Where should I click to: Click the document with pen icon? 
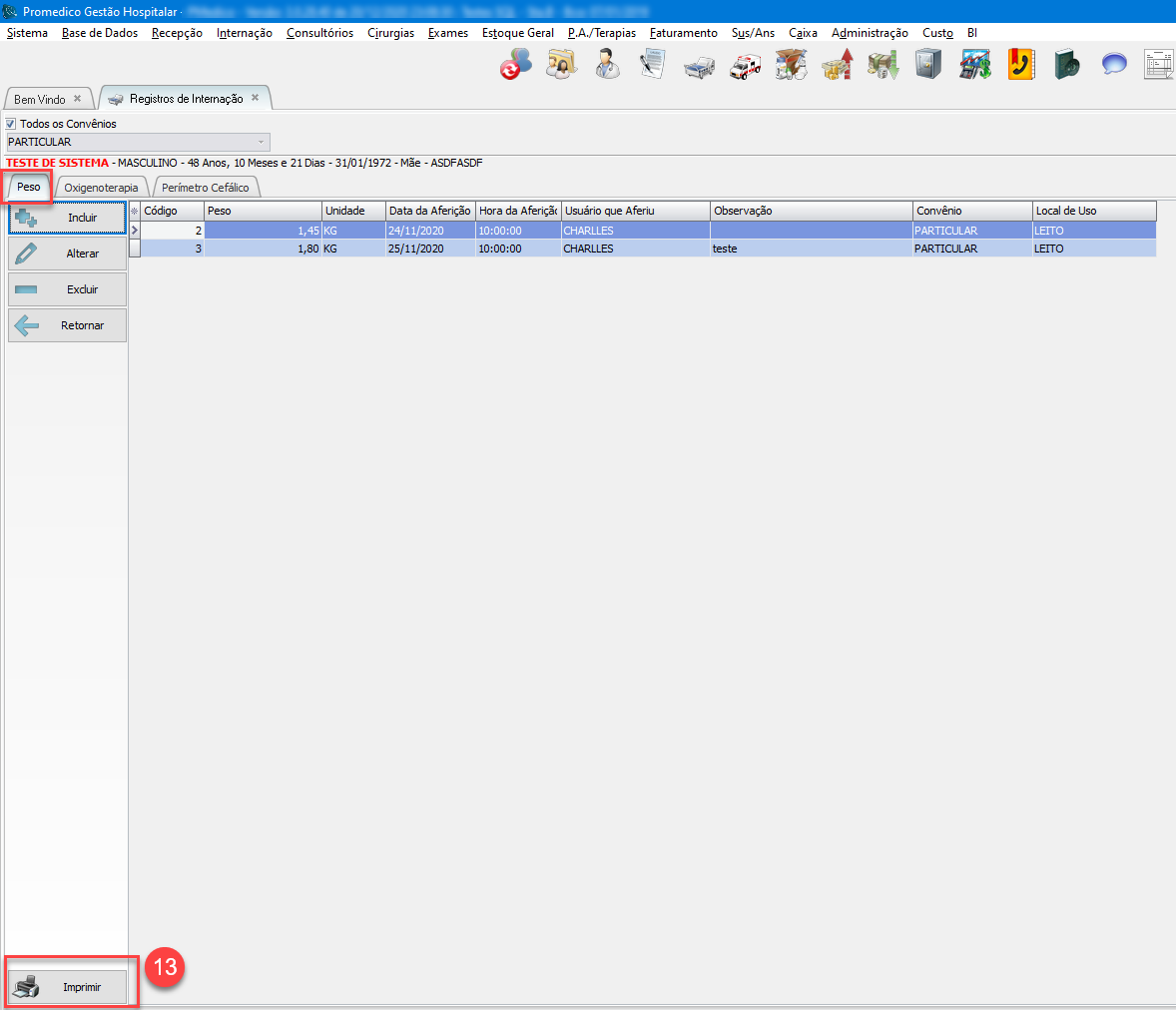click(x=653, y=66)
